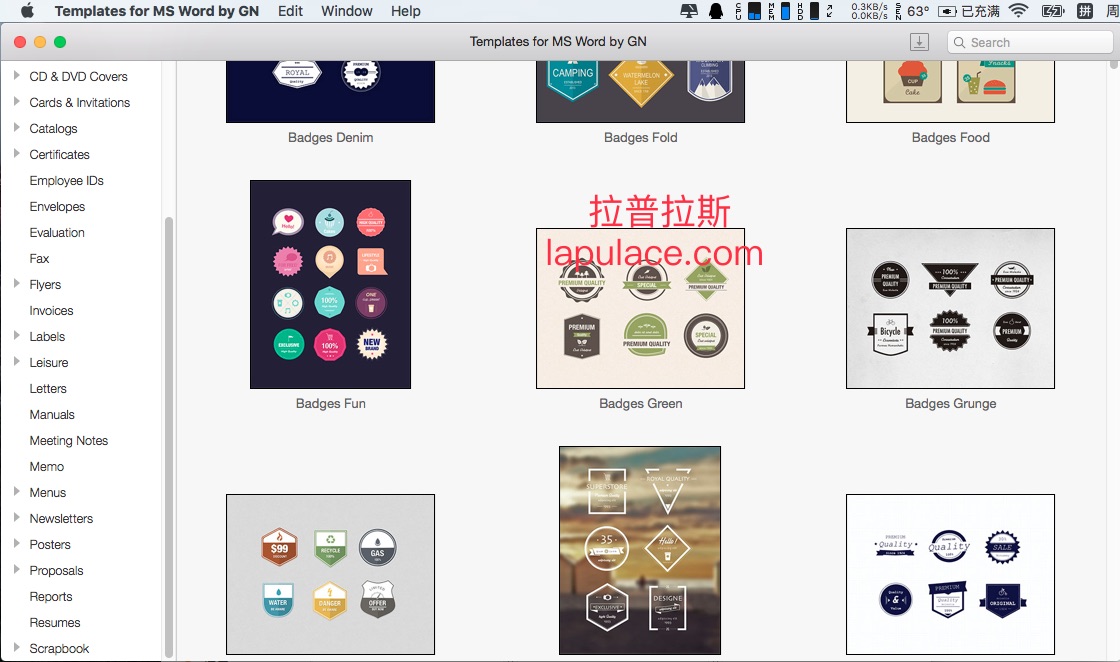Viewport: 1120px width, 662px height.
Task: Click the Search field
Action: click(1030, 42)
